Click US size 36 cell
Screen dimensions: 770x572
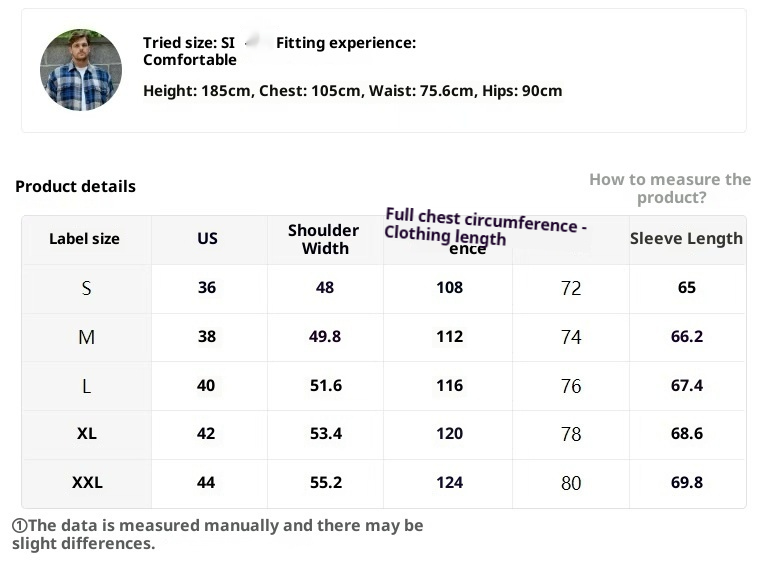[207, 288]
